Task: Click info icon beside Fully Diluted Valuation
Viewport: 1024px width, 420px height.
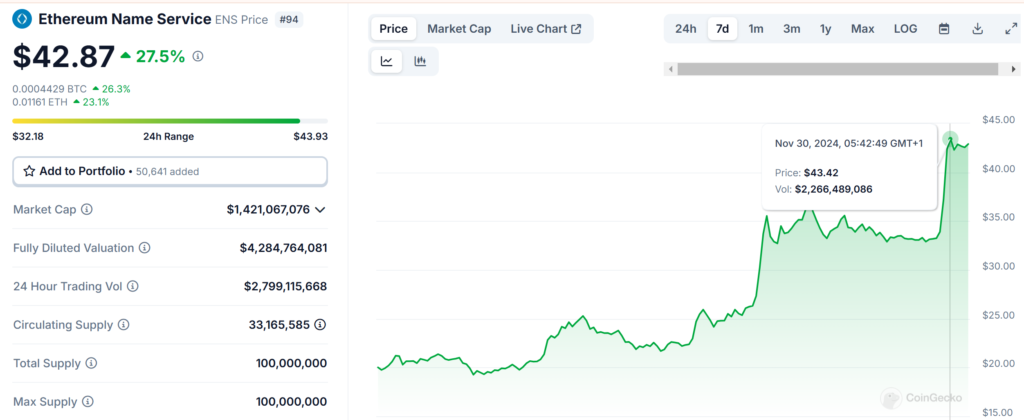Action: [145, 248]
